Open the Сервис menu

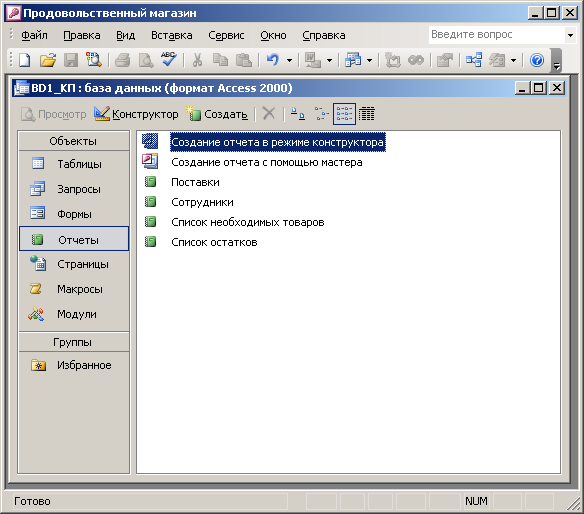(x=226, y=35)
